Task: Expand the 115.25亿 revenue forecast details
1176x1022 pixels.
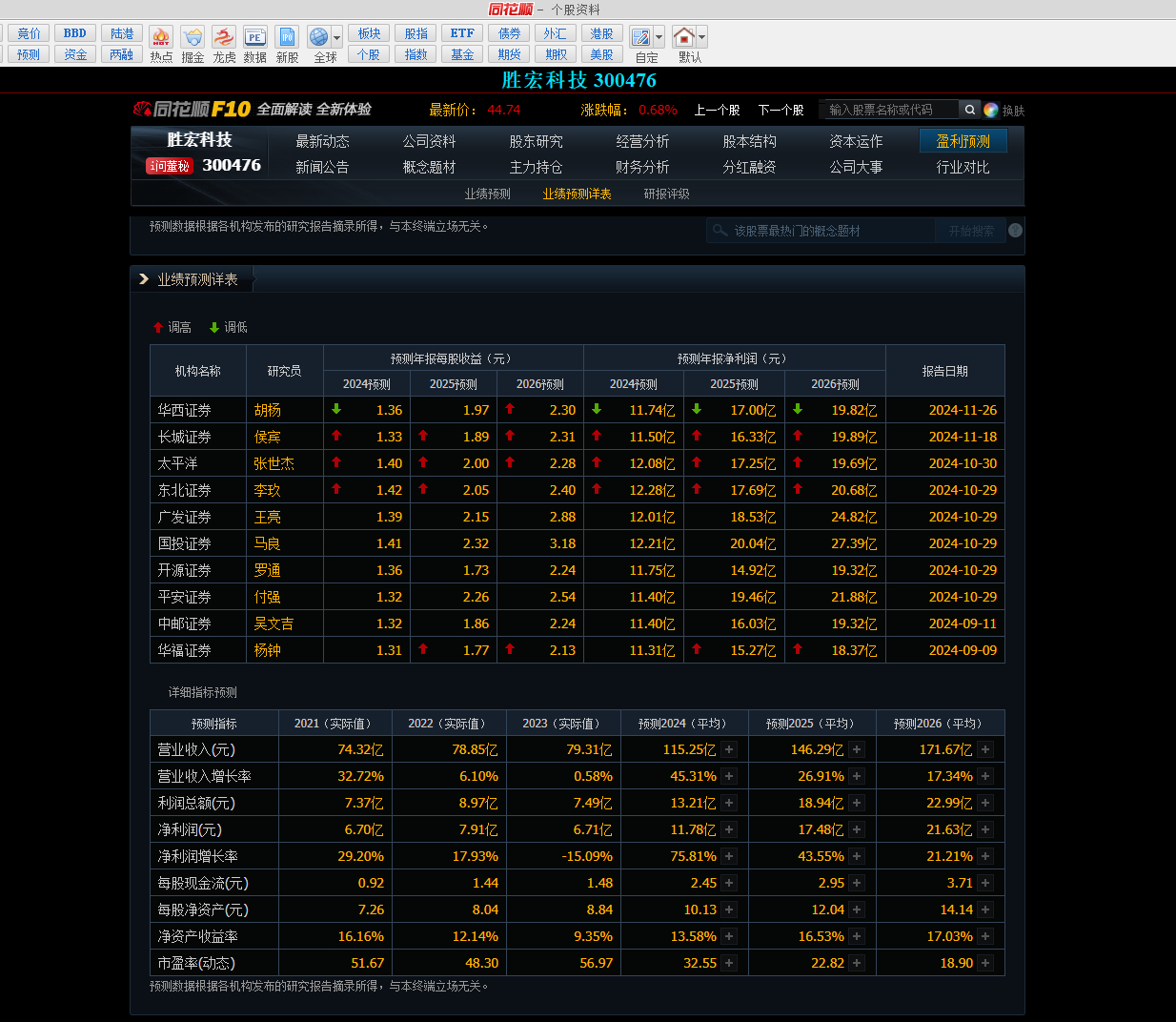Action: 729,749
